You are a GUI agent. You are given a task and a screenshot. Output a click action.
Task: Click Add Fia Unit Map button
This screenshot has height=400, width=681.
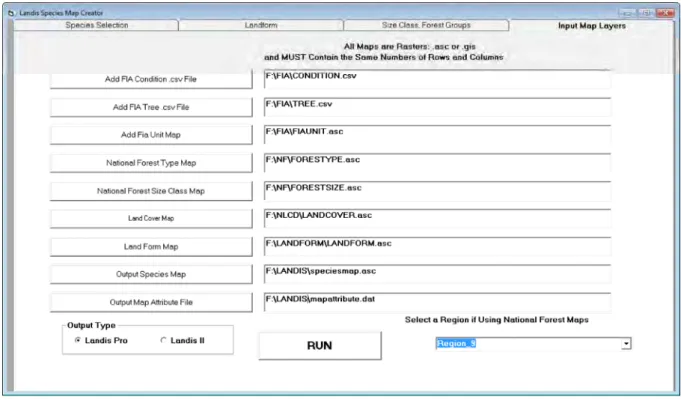pyautogui.click(x=151, y=135)
